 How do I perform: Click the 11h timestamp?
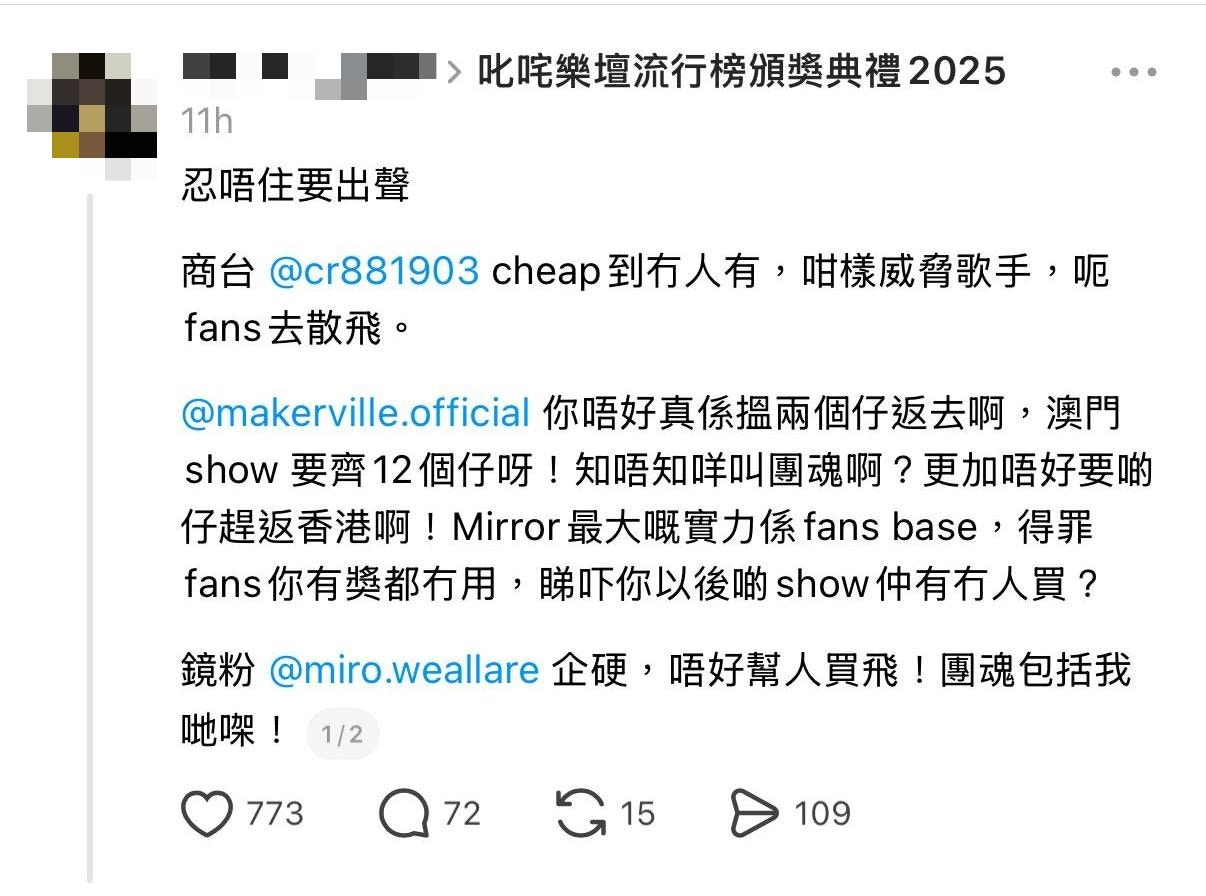click(207, 121)
